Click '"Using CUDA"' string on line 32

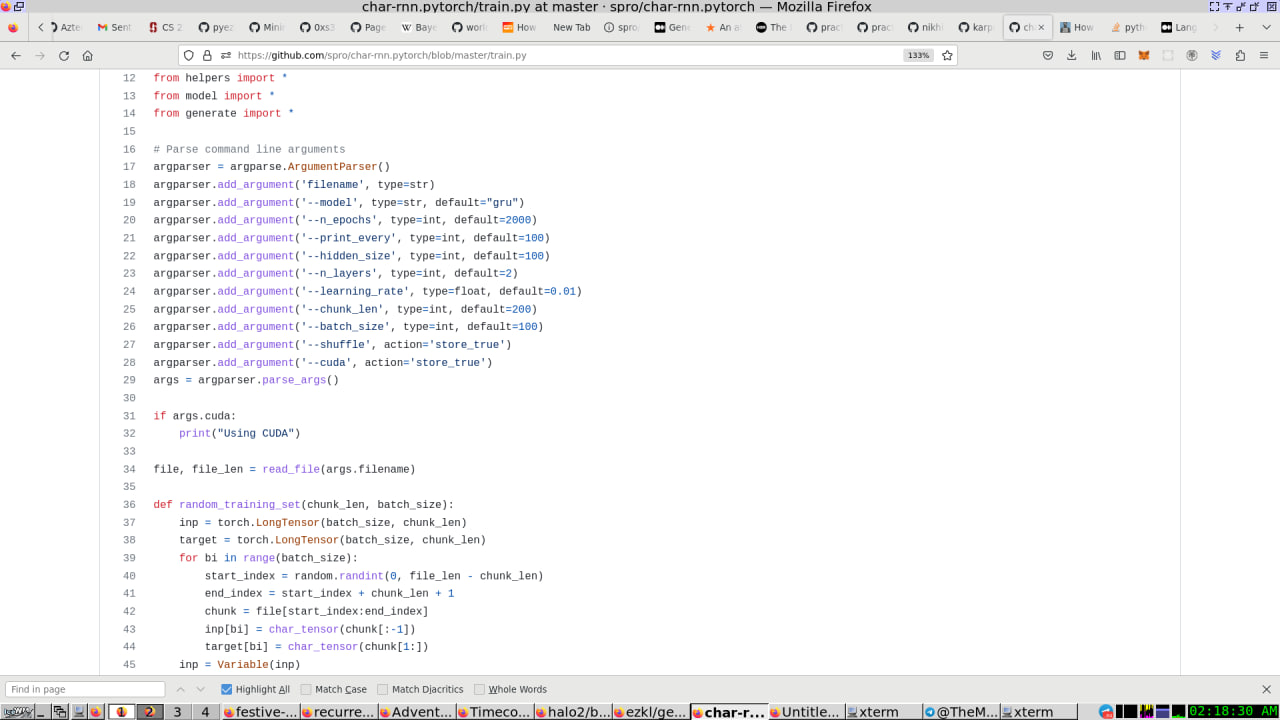[256, 434]
